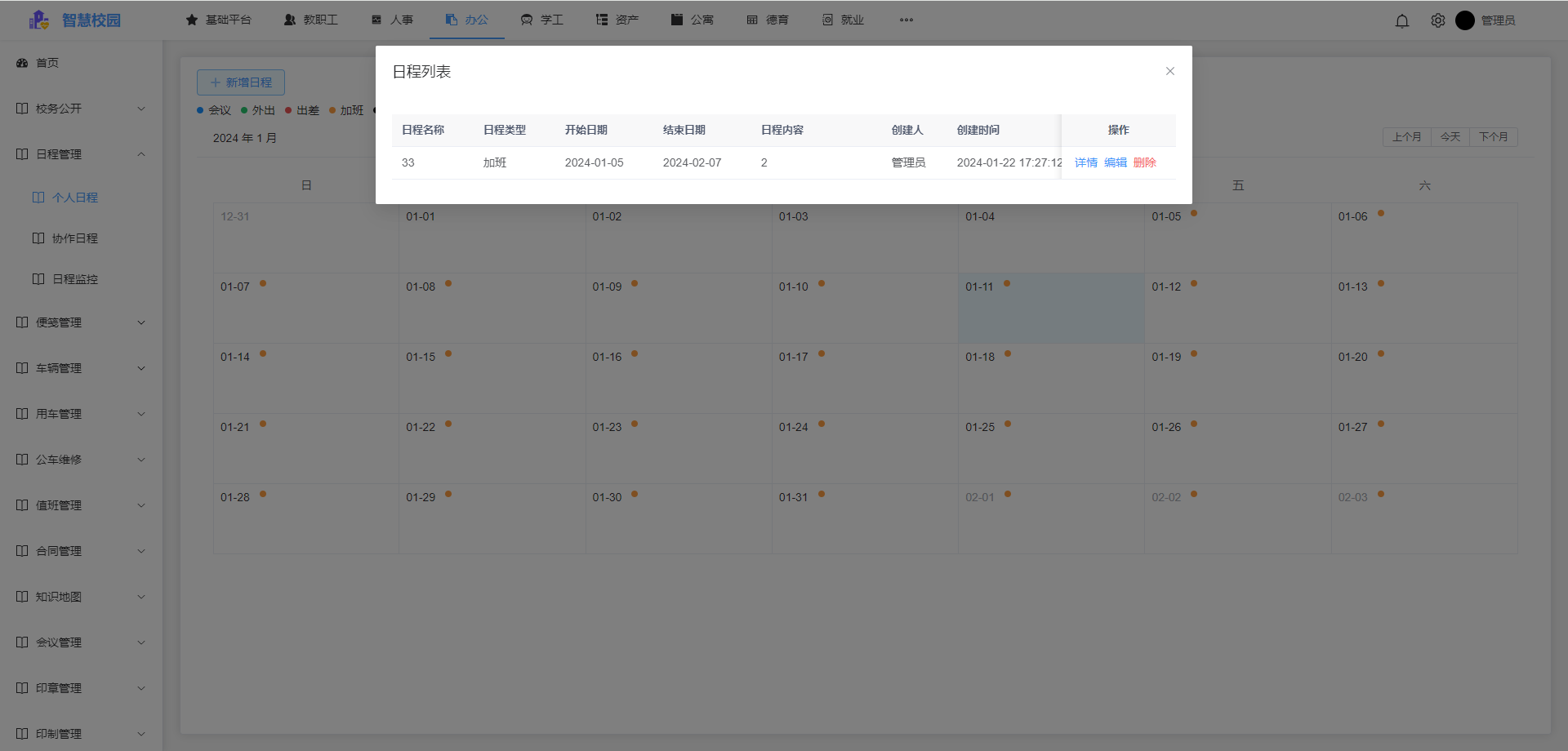Switch to the 人事 top tab
The height and width of the screenshot is (751, 1568).
(x=392, y=20)
